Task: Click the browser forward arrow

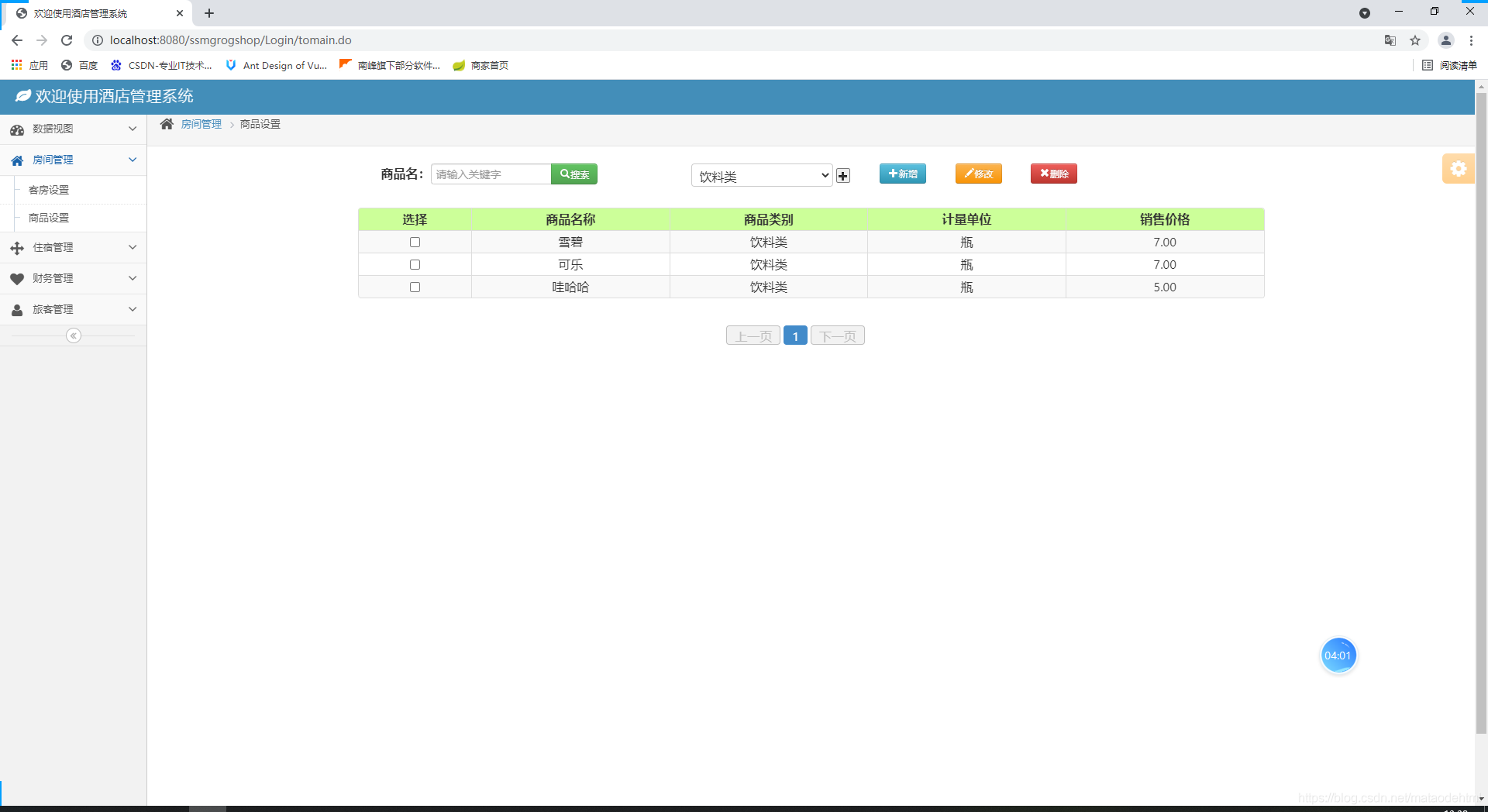Action: (42, 40)
